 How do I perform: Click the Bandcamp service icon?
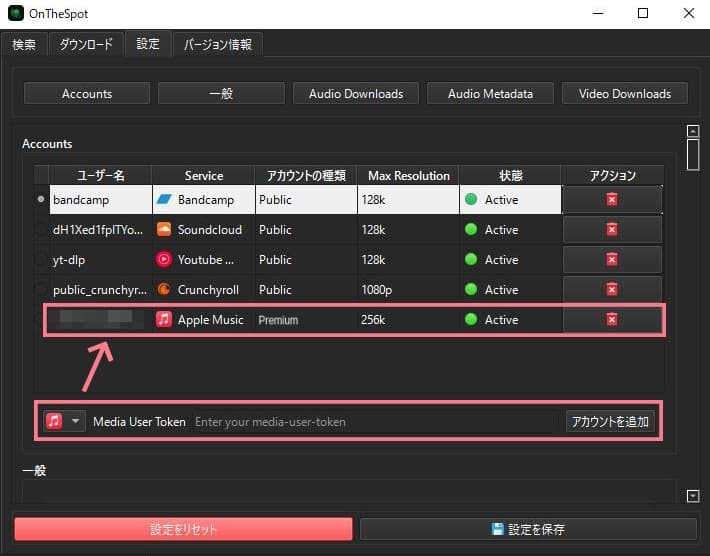point(165,200)
